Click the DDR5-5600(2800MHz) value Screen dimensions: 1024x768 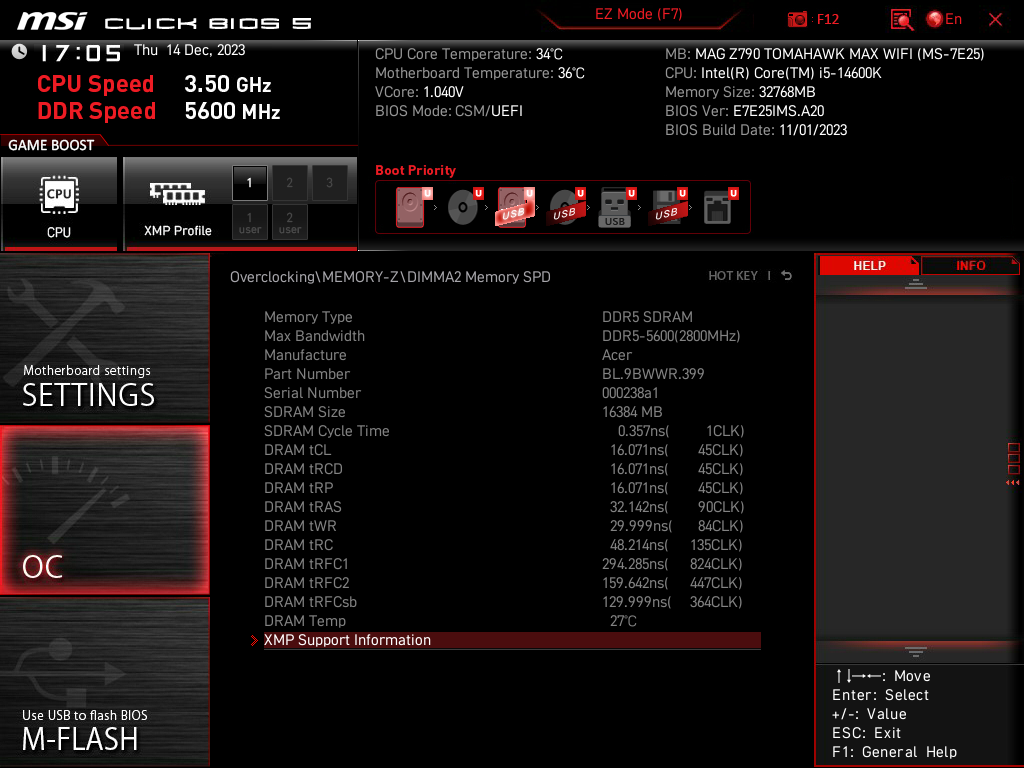tap(671, 336)
